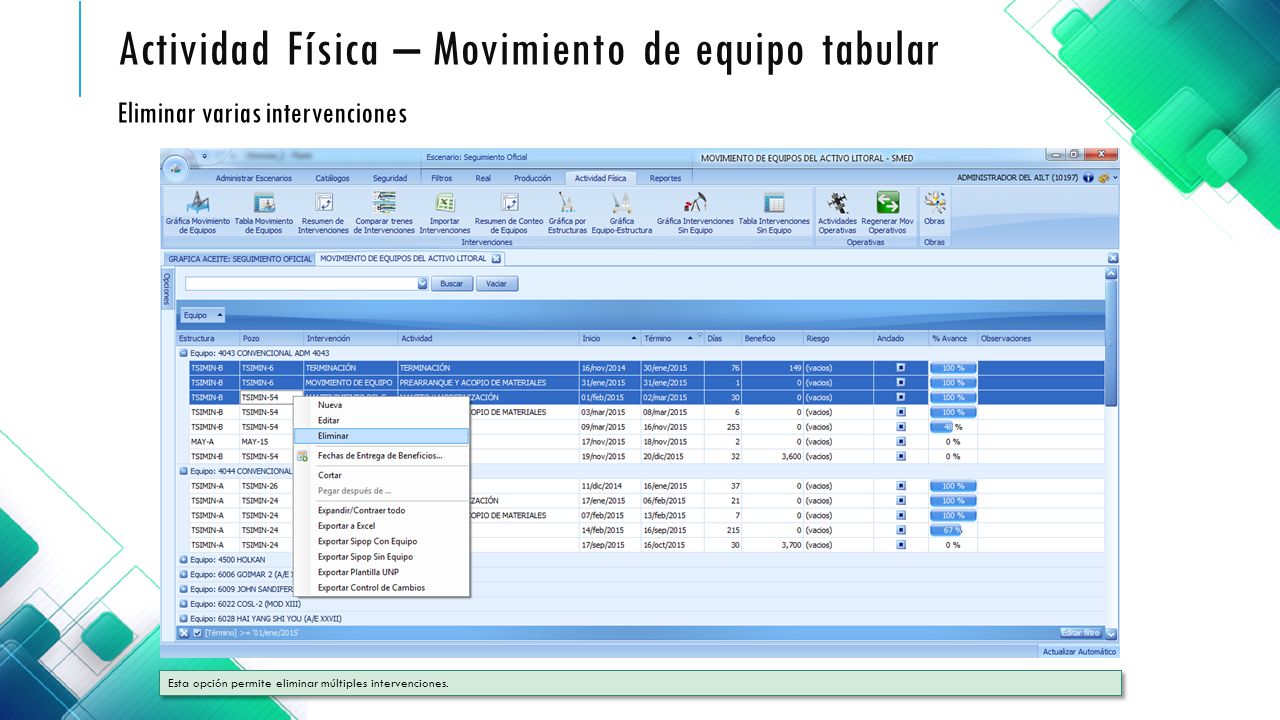Collapse the Equipo 4044 CONVENCIONAL group

click(184, 471)
